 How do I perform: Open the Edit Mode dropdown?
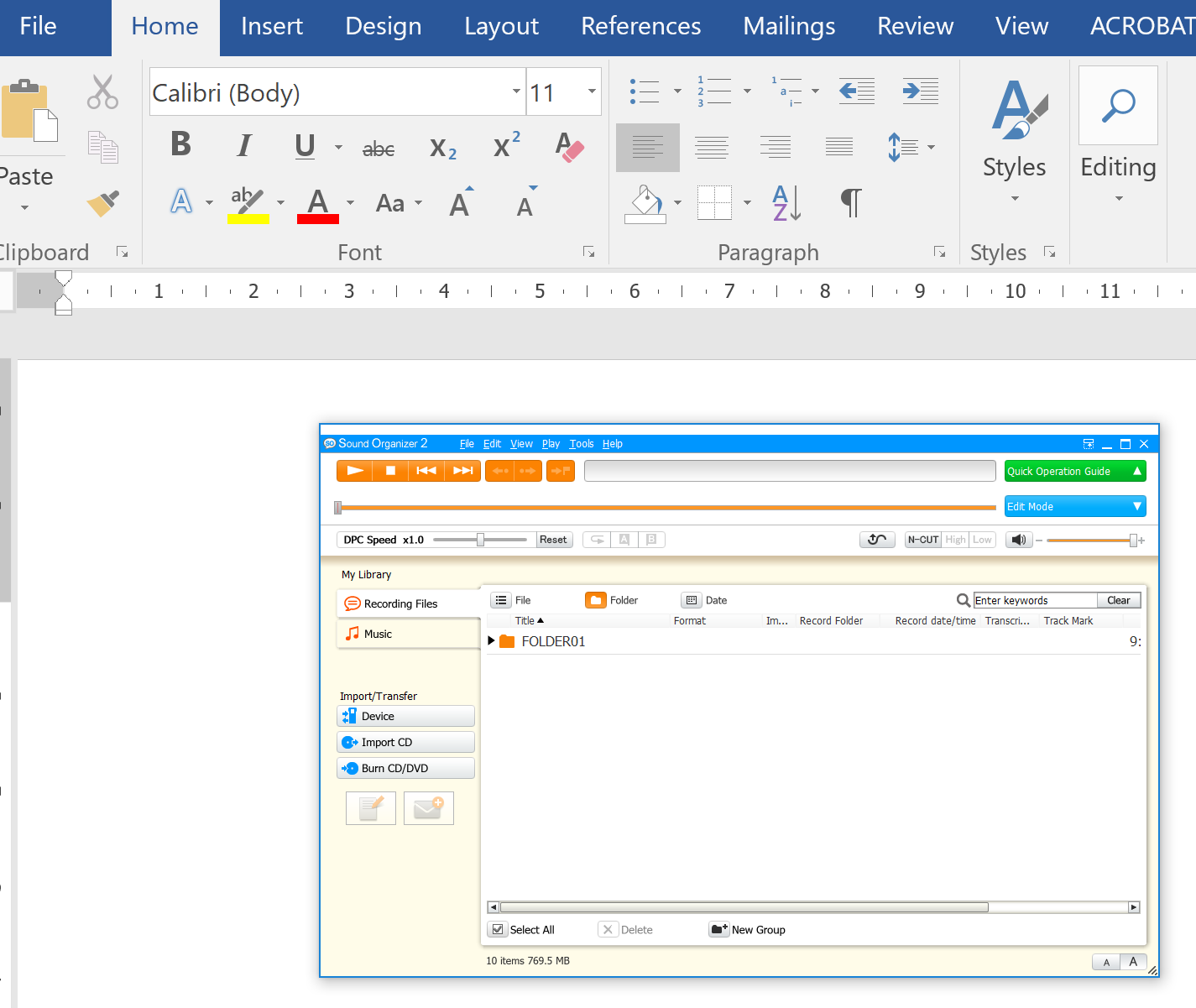[x=1075, y=506]
